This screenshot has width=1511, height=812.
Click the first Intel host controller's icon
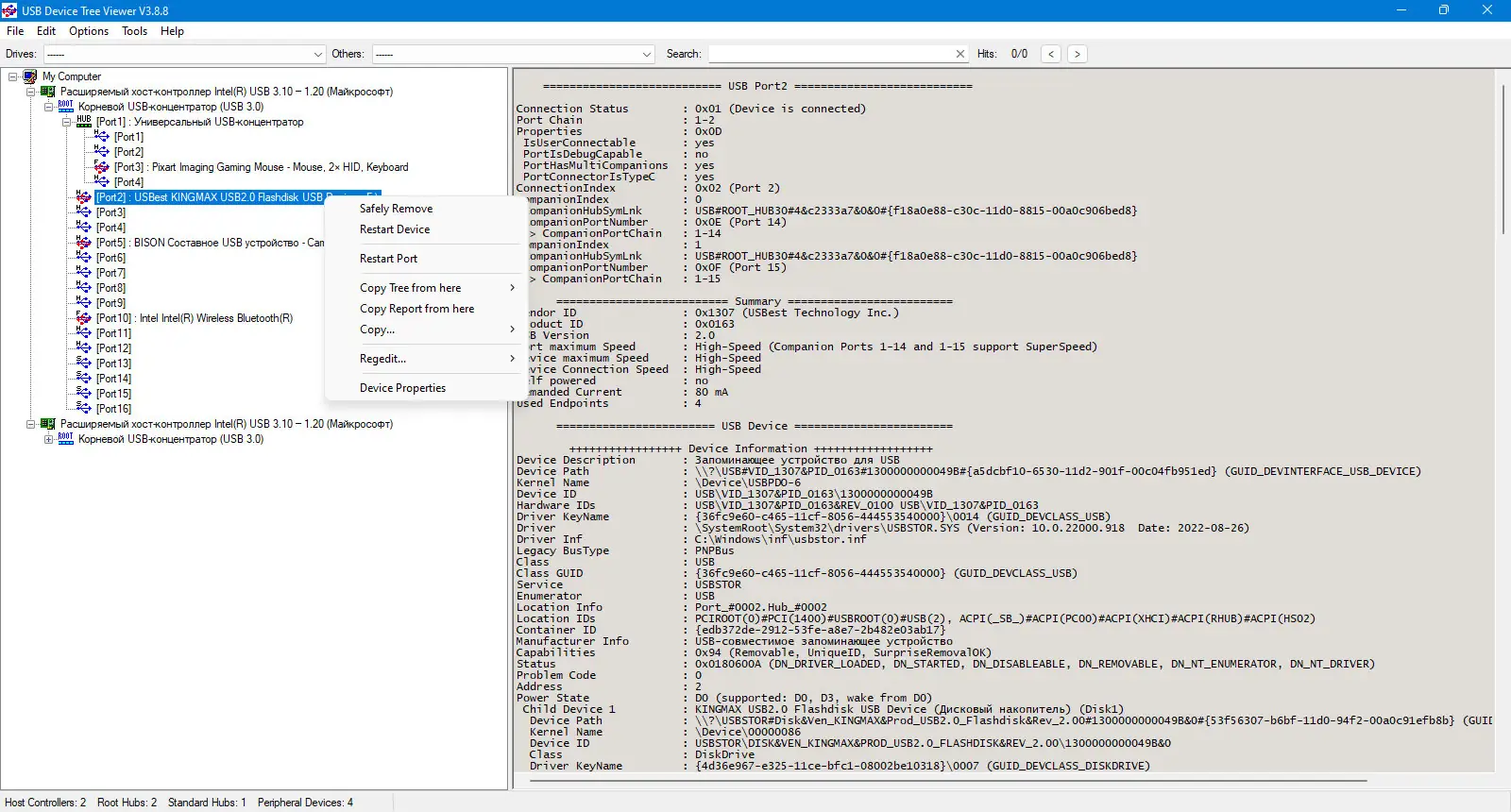tap(48, 92)
